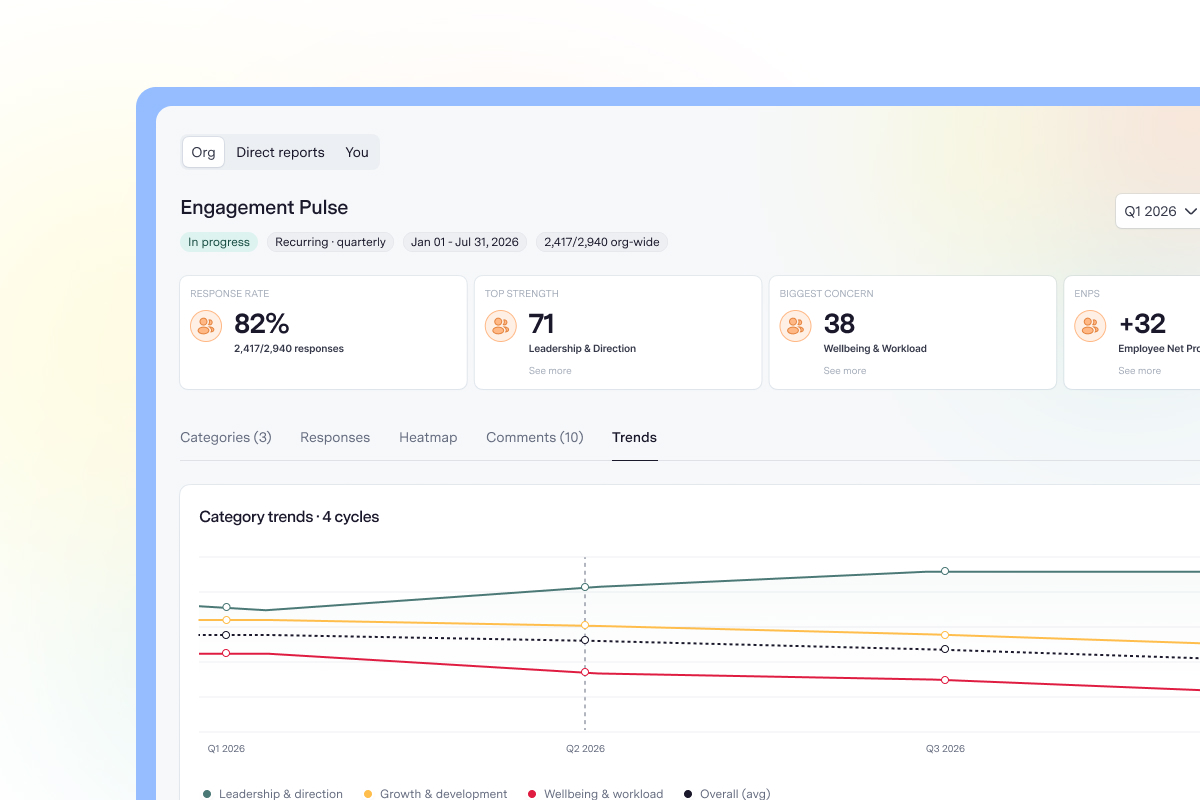Click the Wellbeing data point at Q2 2026
Screen dimensions: 1200x800
[x=585, y=672]
